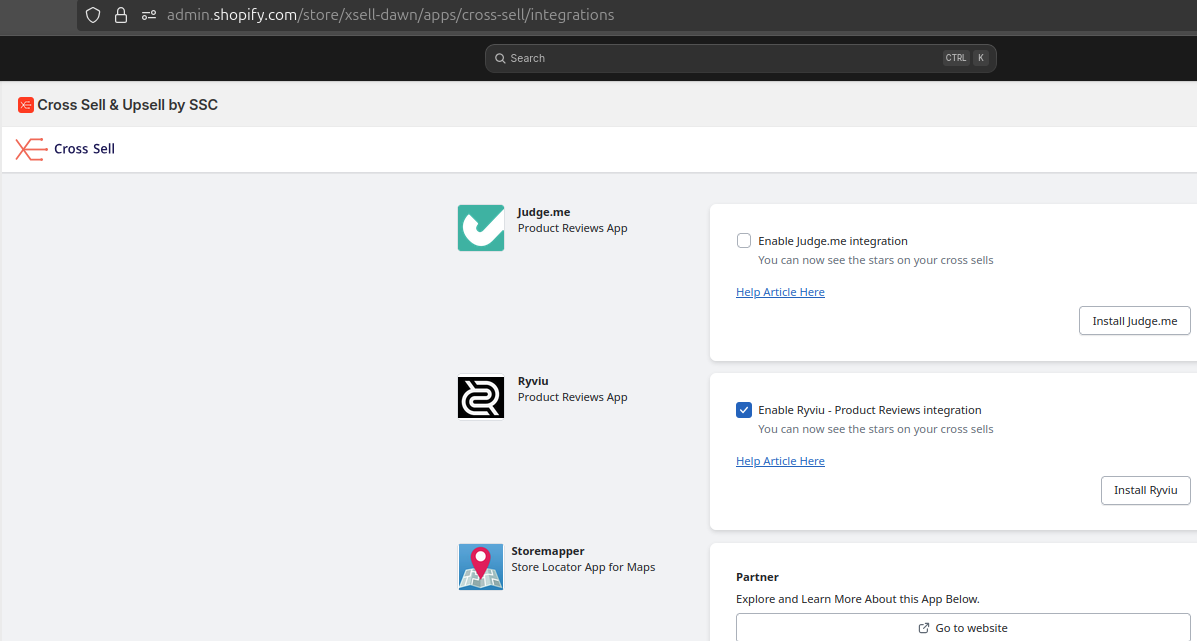Click the Ryviu heading text
This screenshot has width=1197, height=641.
533,382
